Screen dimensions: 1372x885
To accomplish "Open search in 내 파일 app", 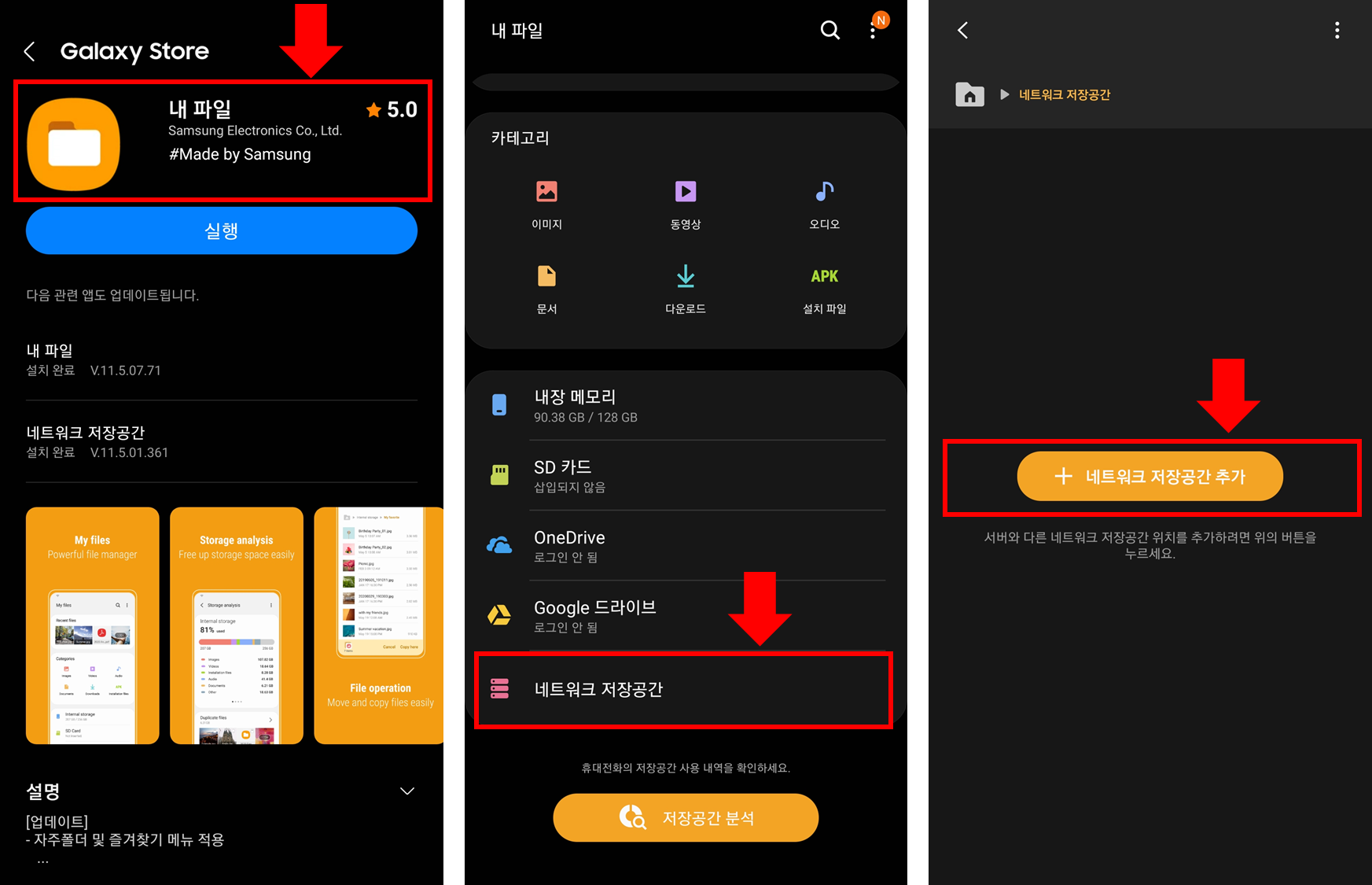I will [x=830, y=31].
